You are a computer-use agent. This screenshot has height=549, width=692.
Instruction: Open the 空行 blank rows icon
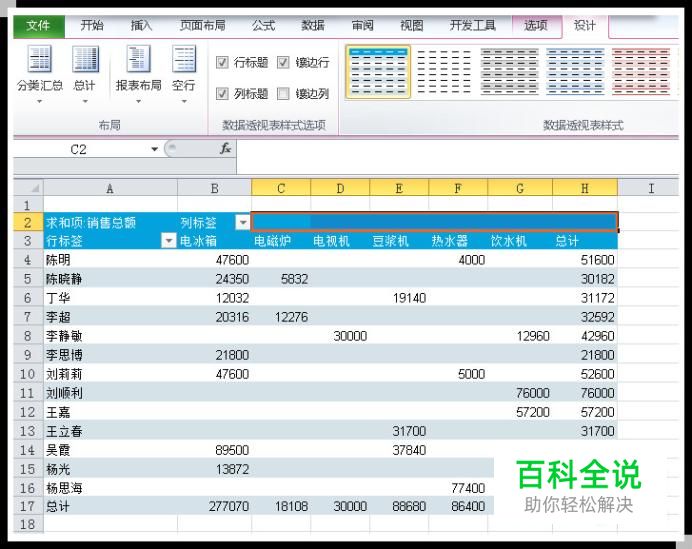point(184,60)
